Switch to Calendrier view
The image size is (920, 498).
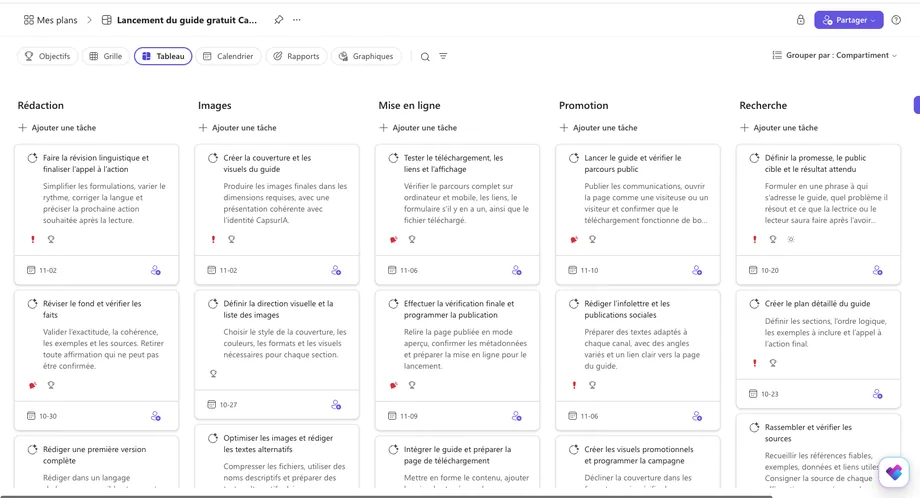pyautogui.click(x=228, y=56)
